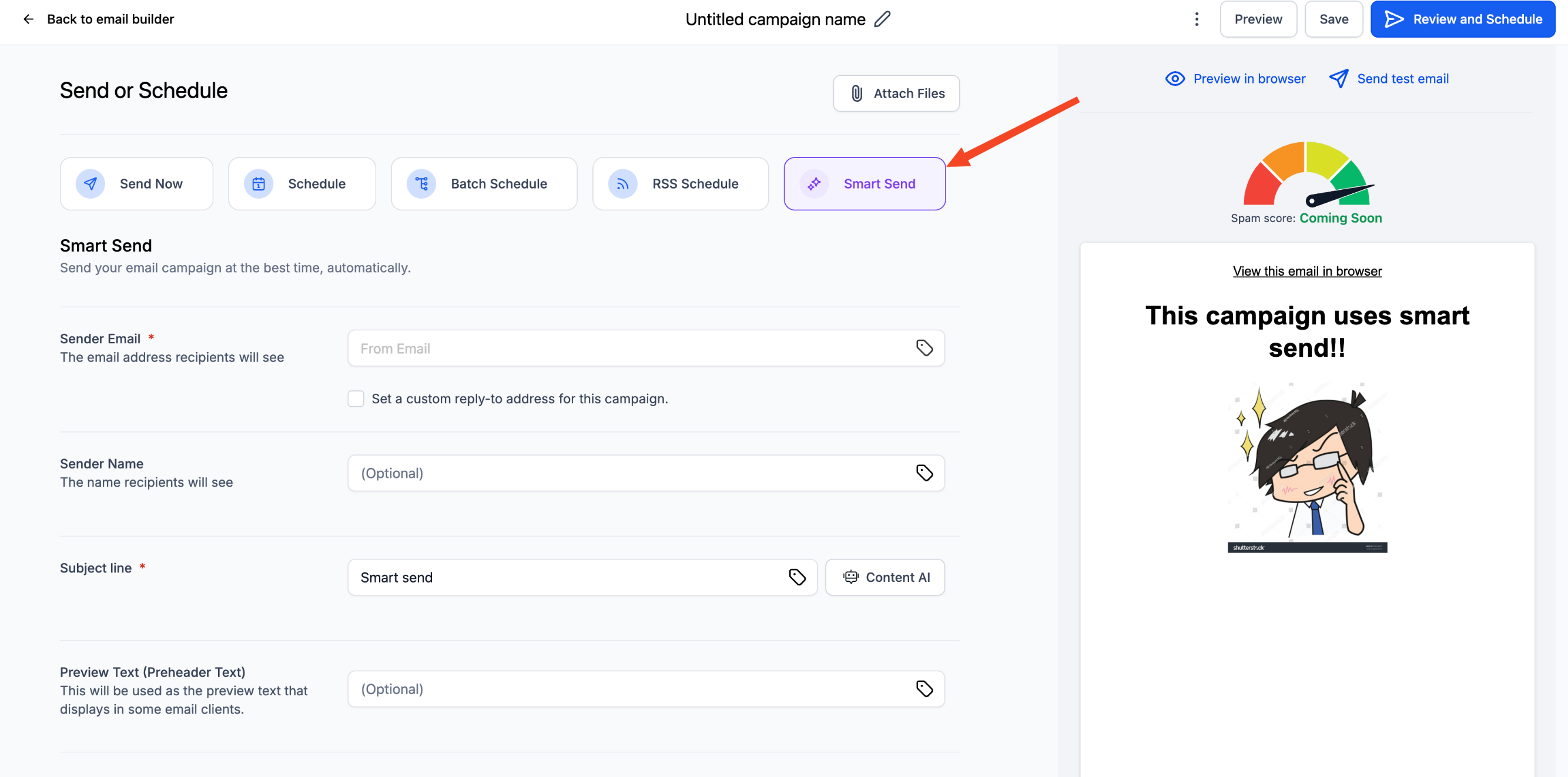Switch to Batch Schedule option
1568x777 pixels.
pyautogui.click(x=483, y=183)
